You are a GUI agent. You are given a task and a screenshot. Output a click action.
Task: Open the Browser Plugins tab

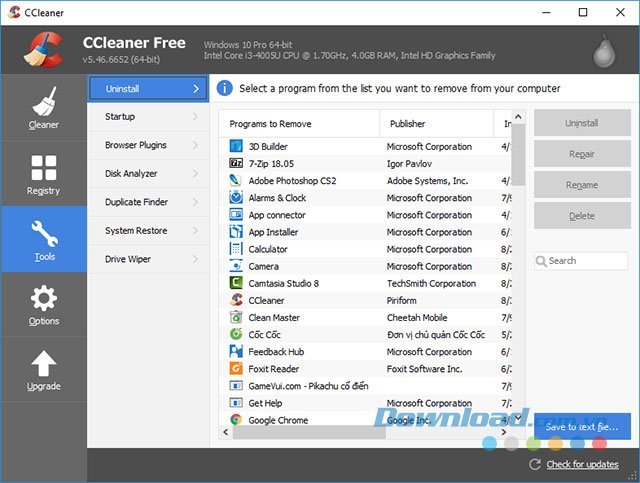149,145
